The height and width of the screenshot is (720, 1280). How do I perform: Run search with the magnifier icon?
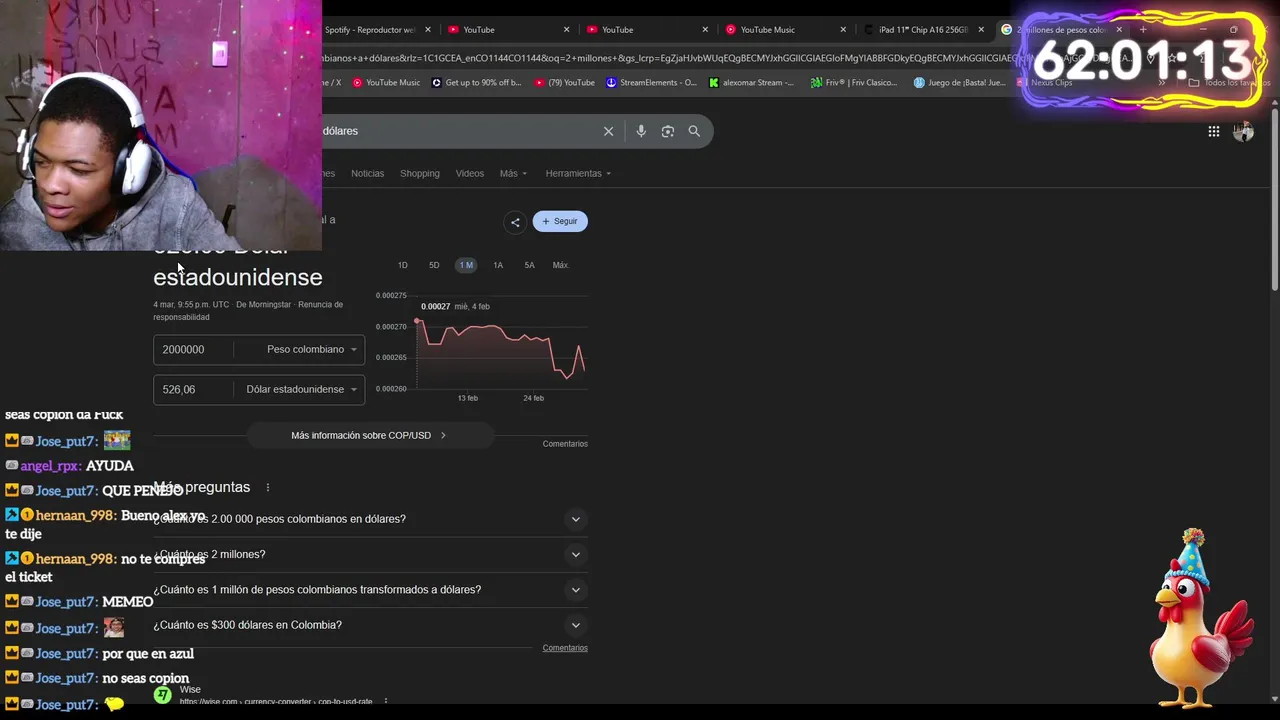[x=694, y=131]
